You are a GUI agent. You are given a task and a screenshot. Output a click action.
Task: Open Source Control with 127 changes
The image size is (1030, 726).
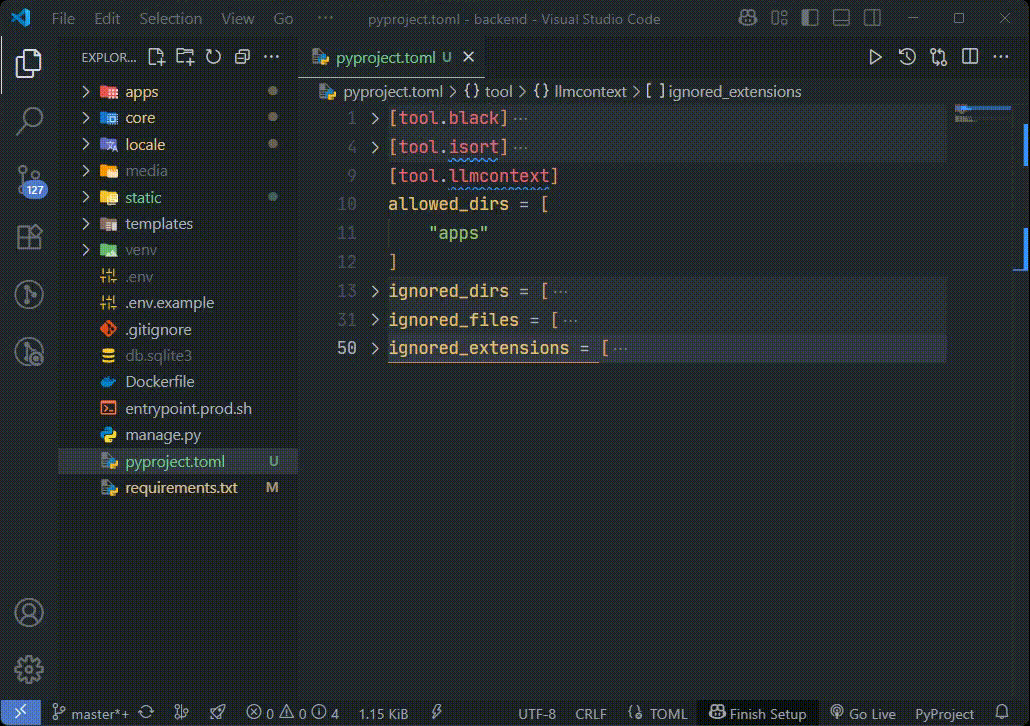tap(29, 180)
